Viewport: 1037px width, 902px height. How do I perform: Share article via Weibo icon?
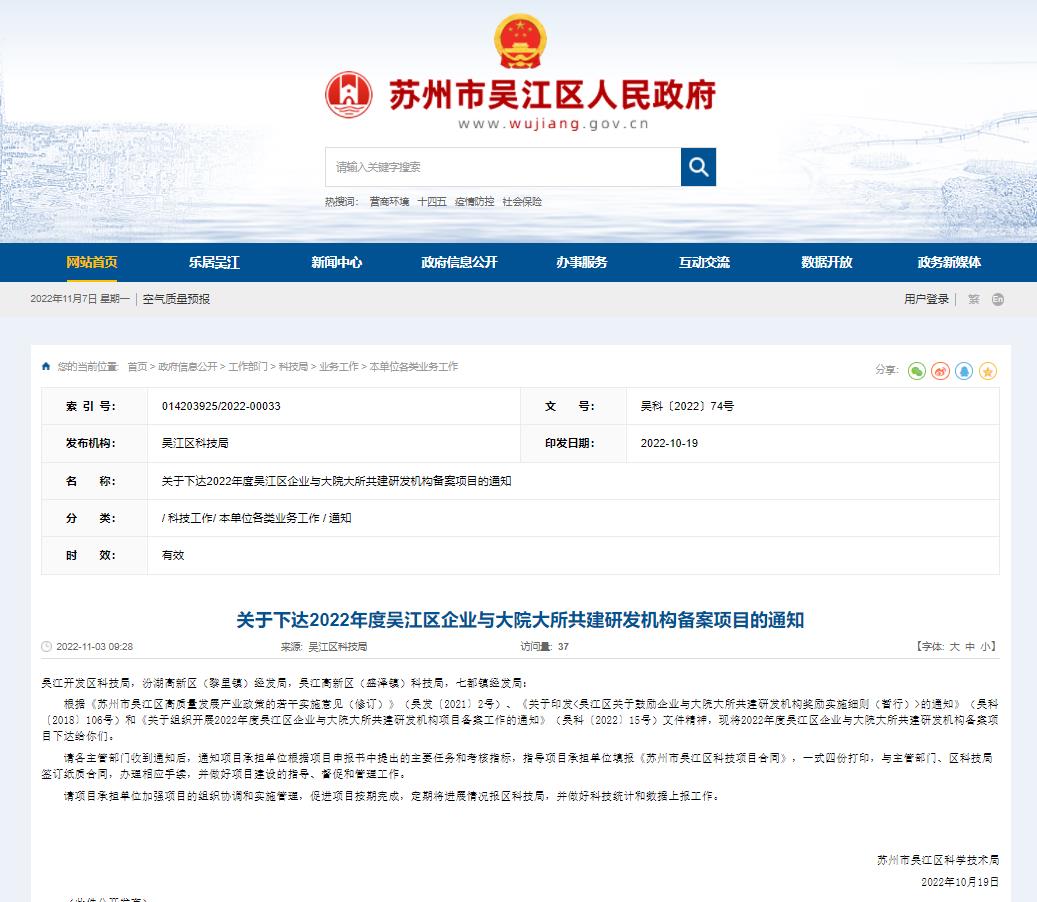(x=940, y=371)
